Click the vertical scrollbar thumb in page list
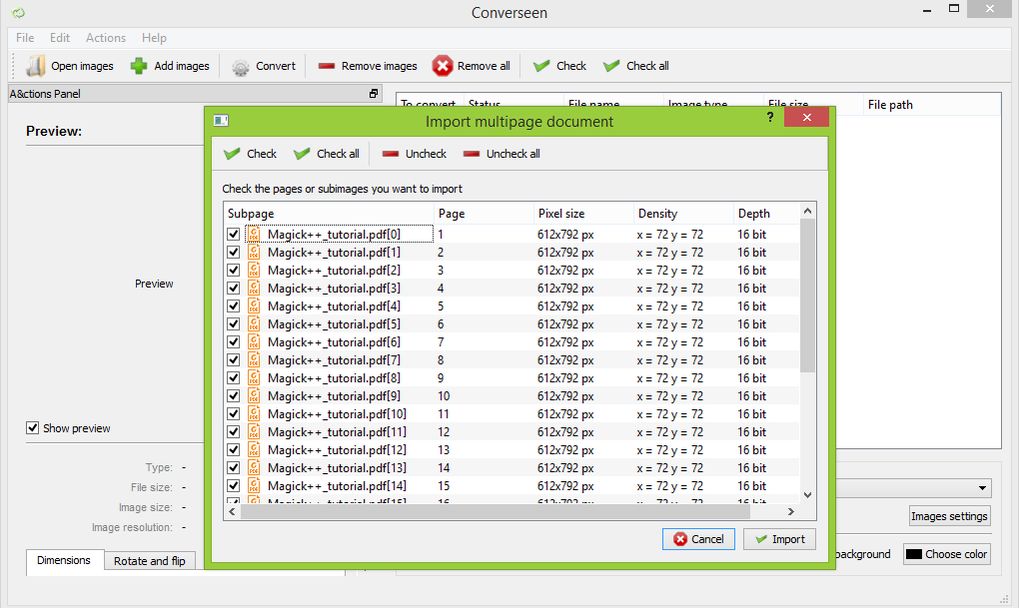Screen dimensions: 1019x608 tap(807, 296)
